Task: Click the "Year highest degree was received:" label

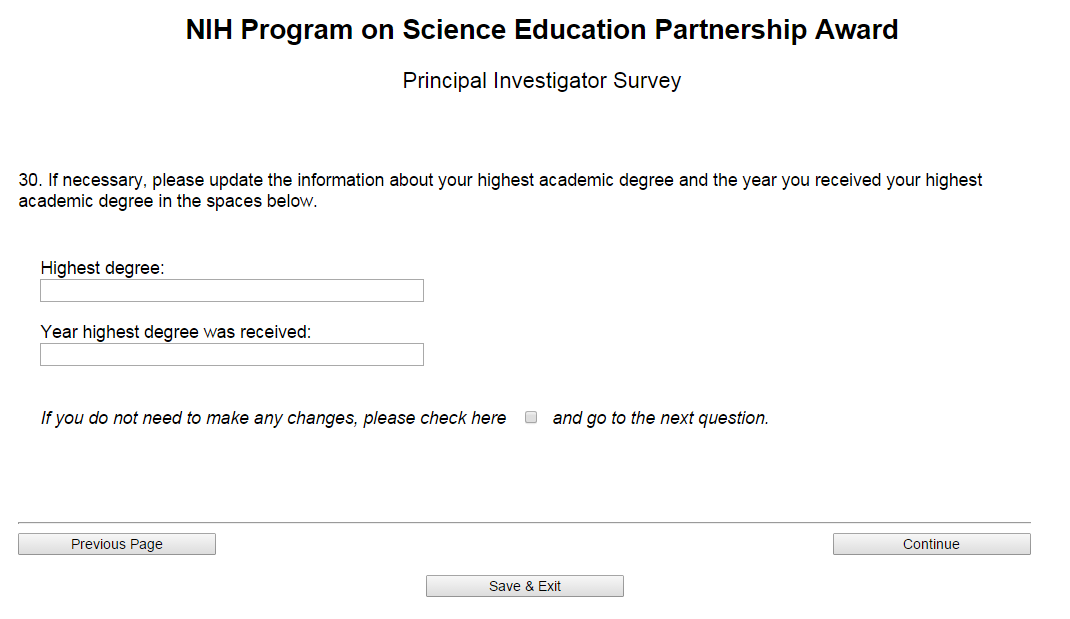Action: tap(176, 332)
